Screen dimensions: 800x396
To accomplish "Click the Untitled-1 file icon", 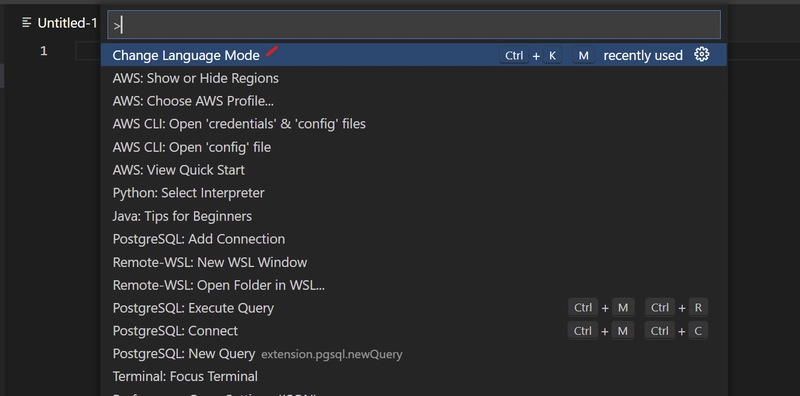I will click(x=27, y=23).
